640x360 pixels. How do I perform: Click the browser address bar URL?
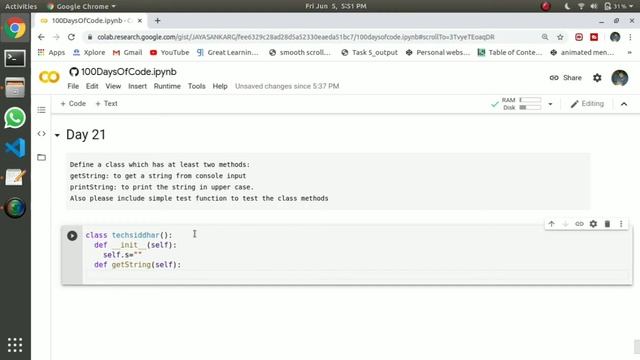click(296, 37)
